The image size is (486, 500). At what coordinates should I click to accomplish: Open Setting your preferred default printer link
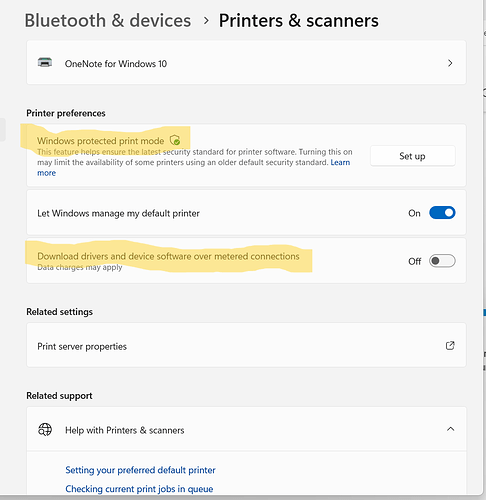tap(140, 470)
